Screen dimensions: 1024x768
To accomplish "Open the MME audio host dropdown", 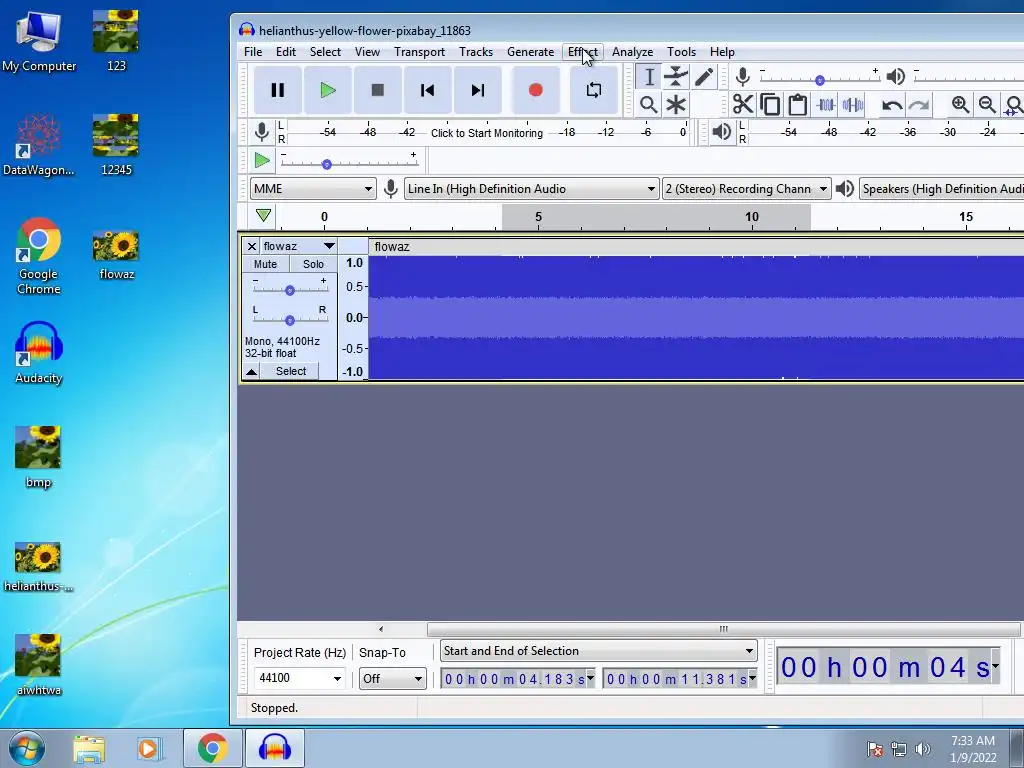I will (313, 189).
